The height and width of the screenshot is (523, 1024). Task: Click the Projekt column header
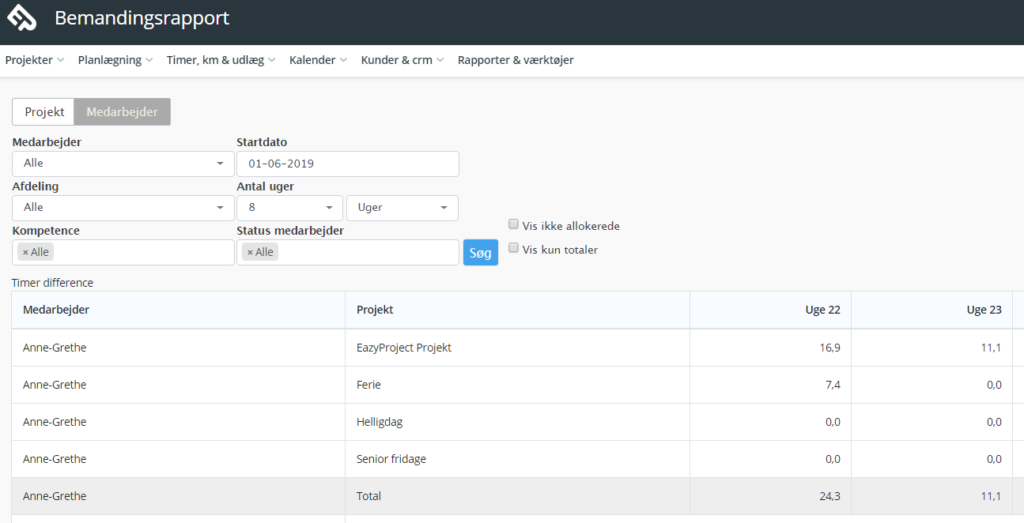point(517,310)
